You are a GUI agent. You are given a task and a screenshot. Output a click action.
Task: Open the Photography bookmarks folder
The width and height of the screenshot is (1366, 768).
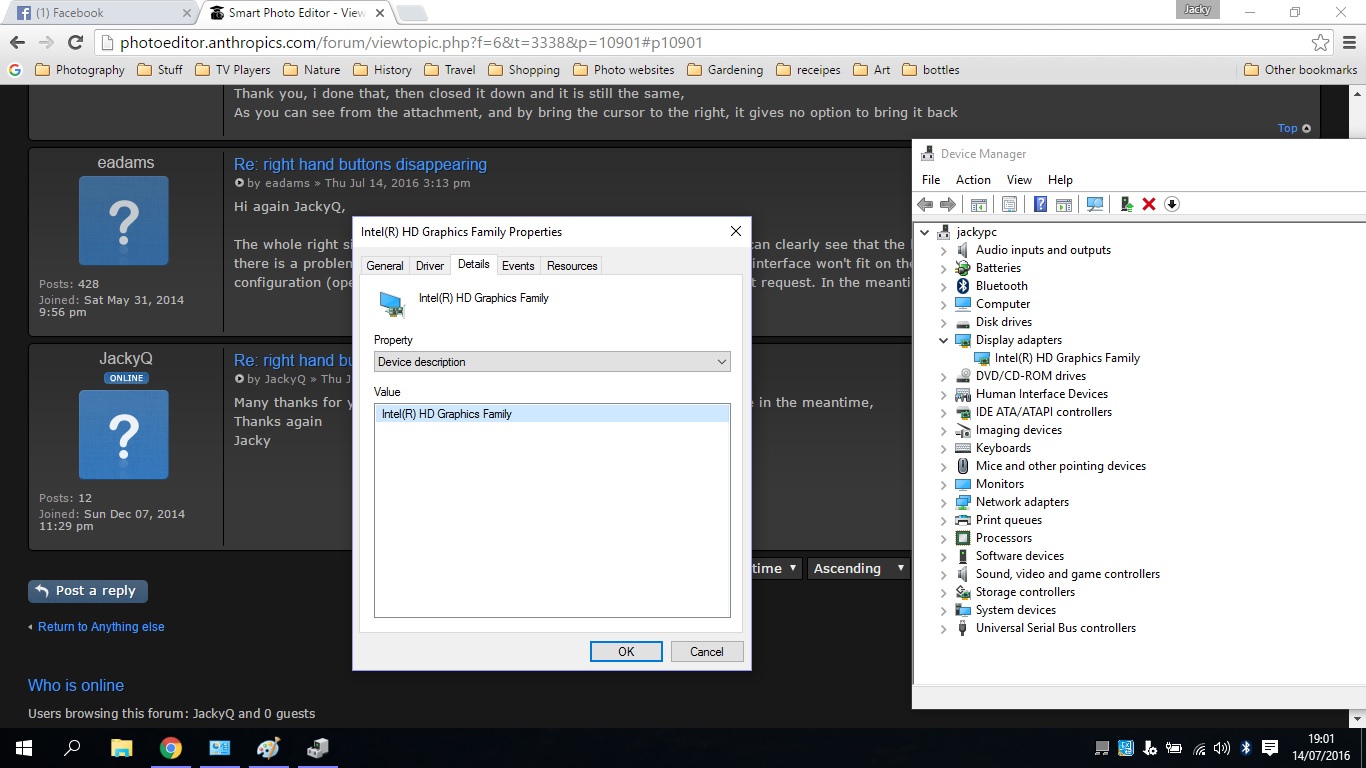point(80,70)
